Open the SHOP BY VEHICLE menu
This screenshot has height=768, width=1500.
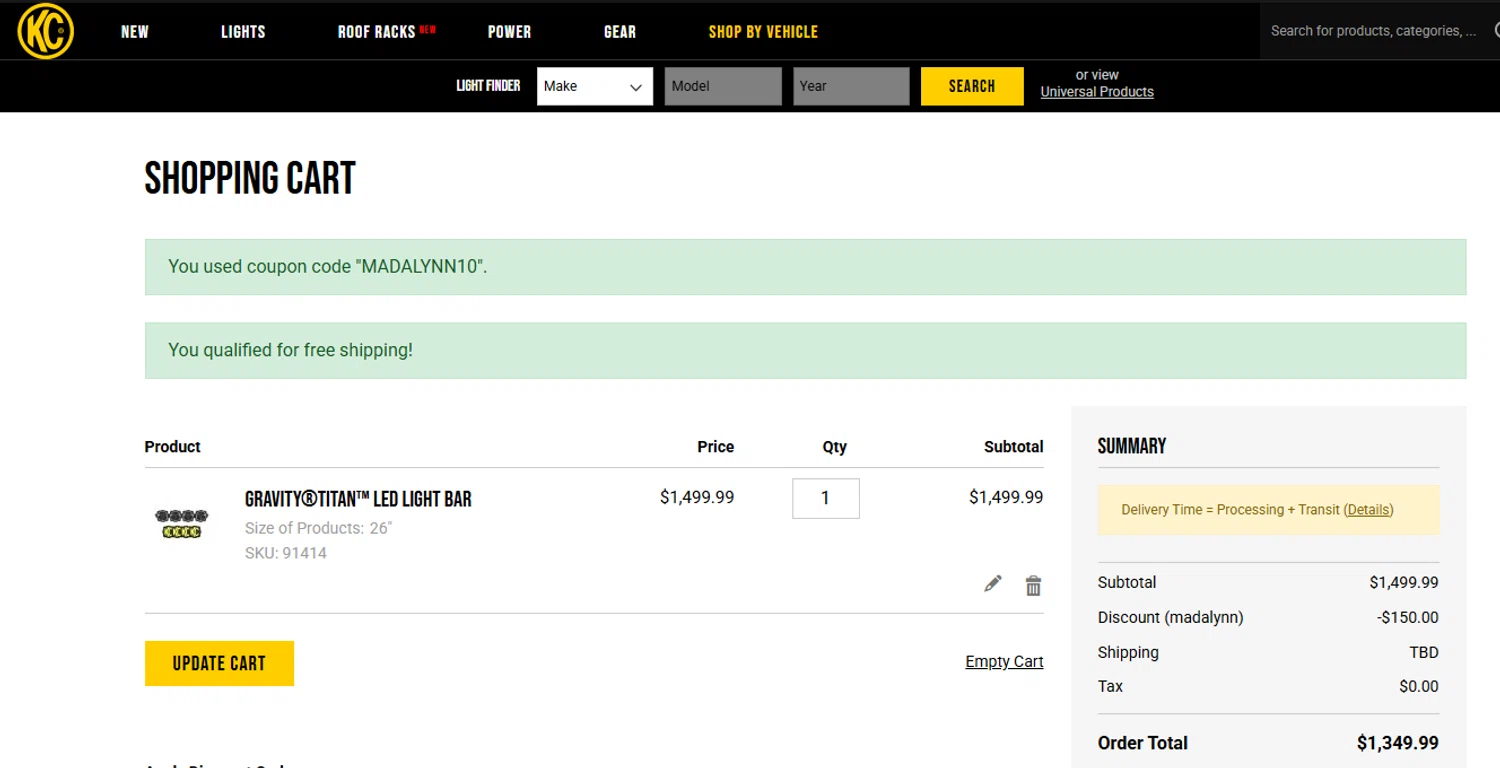pos(763,32)
